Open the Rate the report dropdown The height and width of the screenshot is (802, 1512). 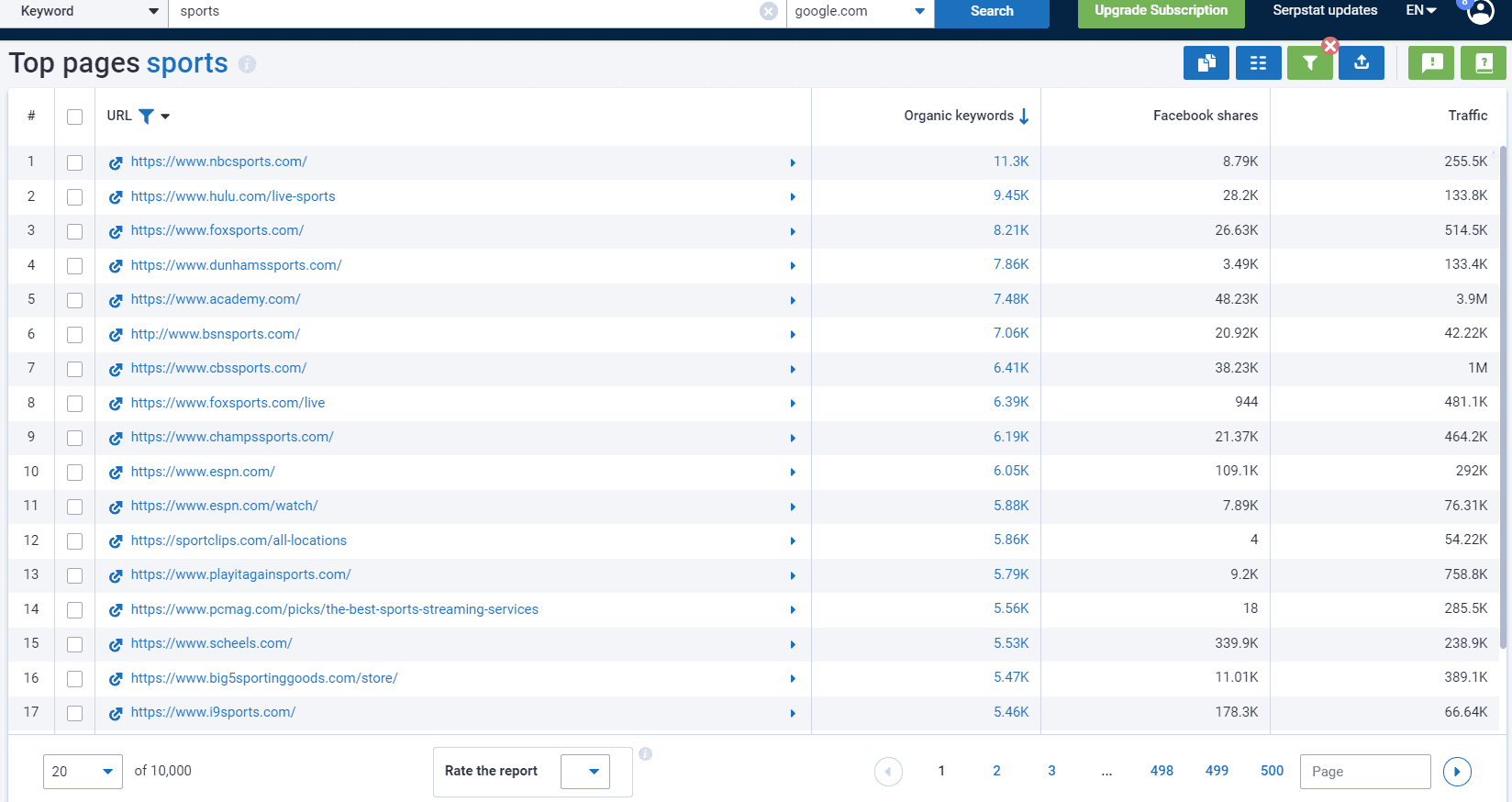(x=585, y=772)
